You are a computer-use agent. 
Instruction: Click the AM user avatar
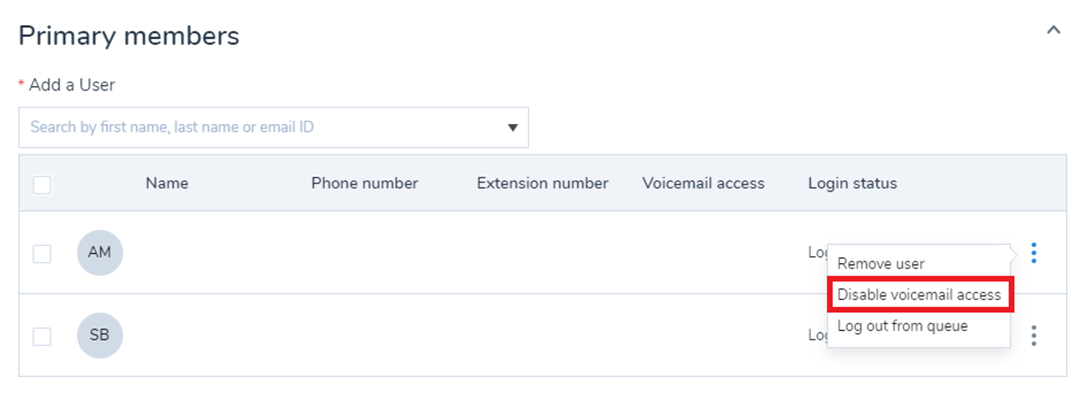pyautogui.click(x=100, y=253)
